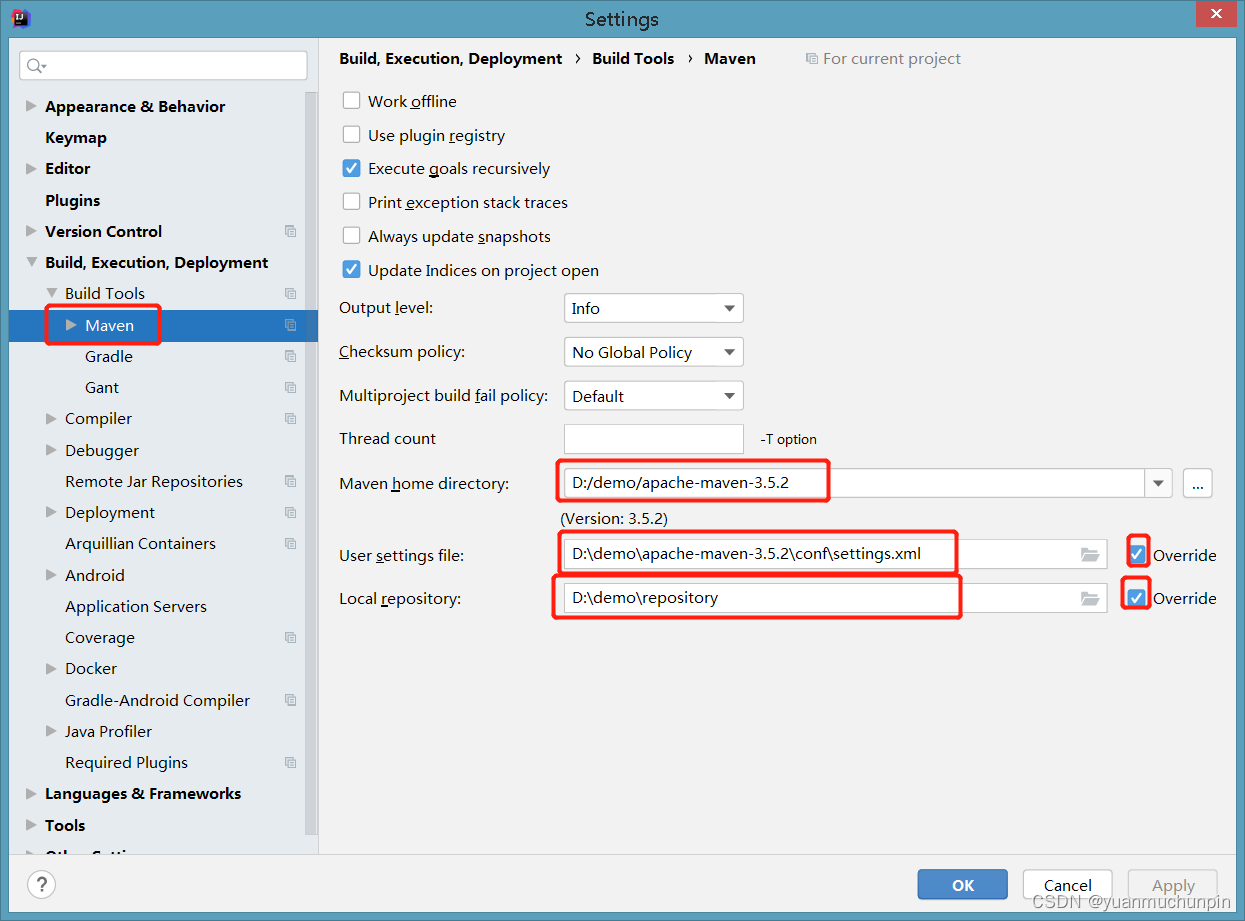1245x921 pixels.
Task: Click project-level icon beside Gradle-Android Compiler
Action: point(290,700)
